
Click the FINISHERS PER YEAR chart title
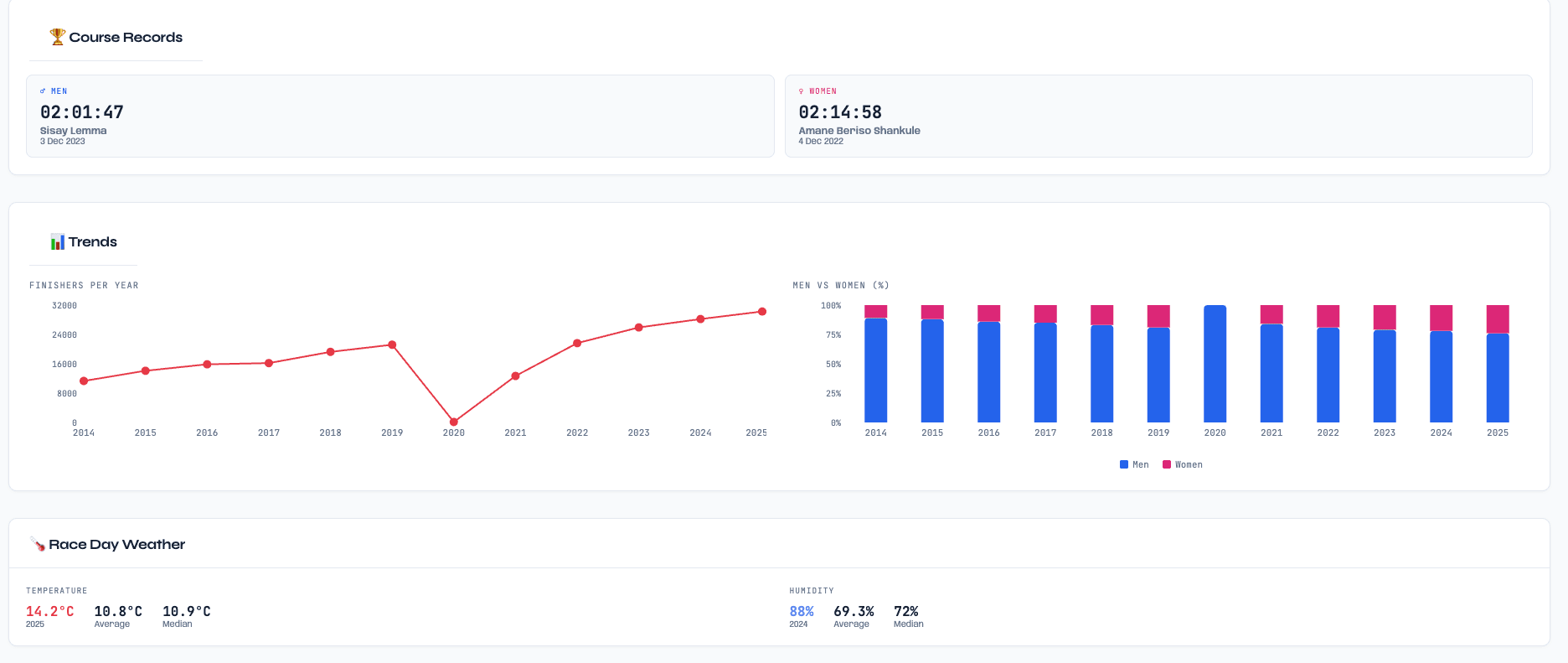84,286
